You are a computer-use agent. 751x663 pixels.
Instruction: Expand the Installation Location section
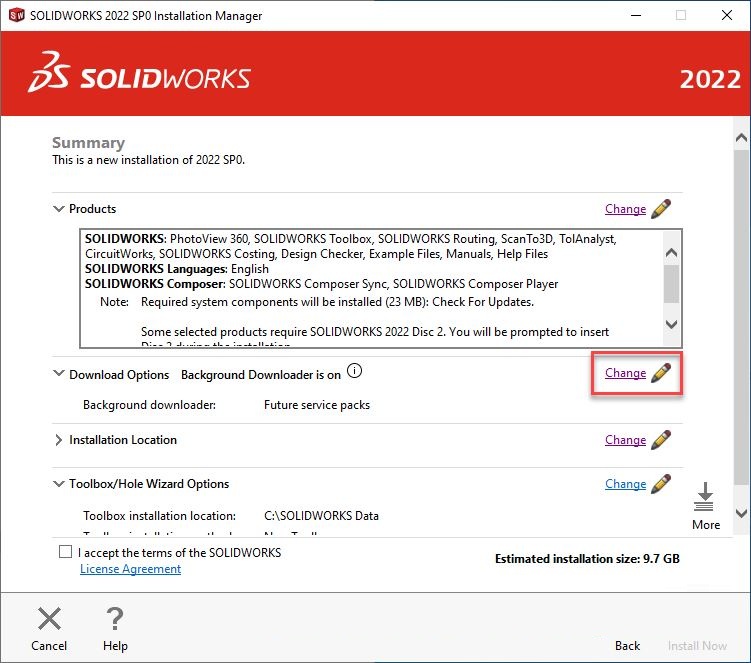(58, 440)
